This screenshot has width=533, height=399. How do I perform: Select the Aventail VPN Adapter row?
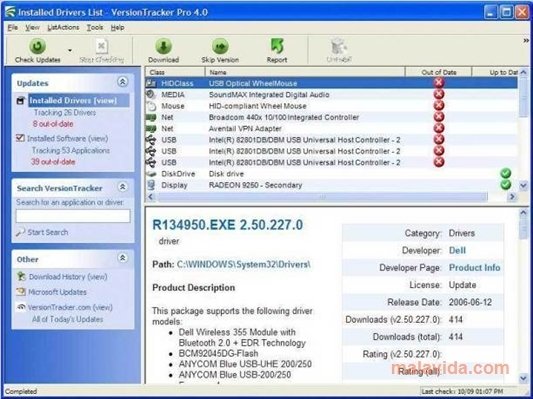331,128
